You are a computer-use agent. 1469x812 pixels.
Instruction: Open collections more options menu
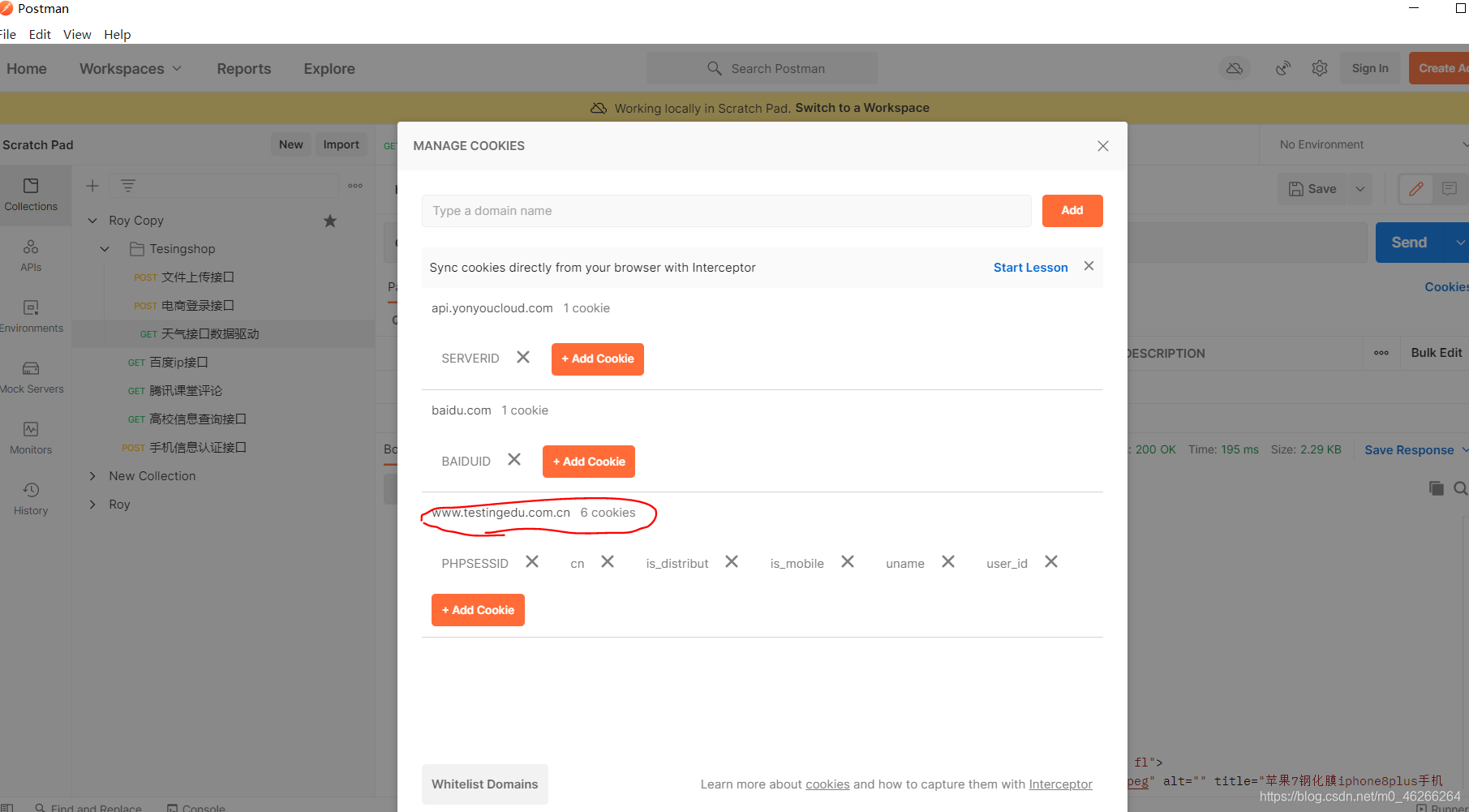355,186
